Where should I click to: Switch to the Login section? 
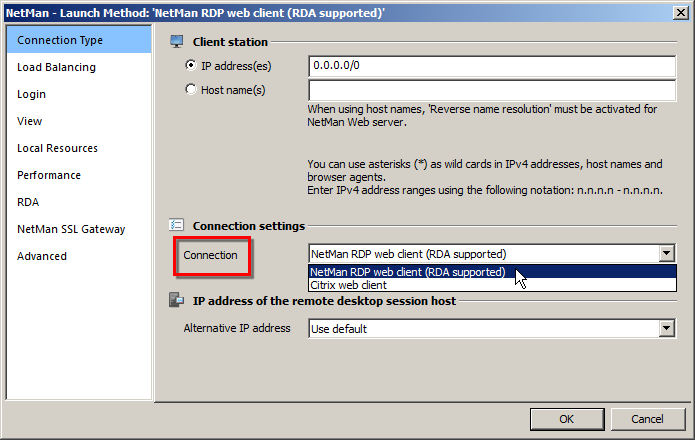(32, 94)
